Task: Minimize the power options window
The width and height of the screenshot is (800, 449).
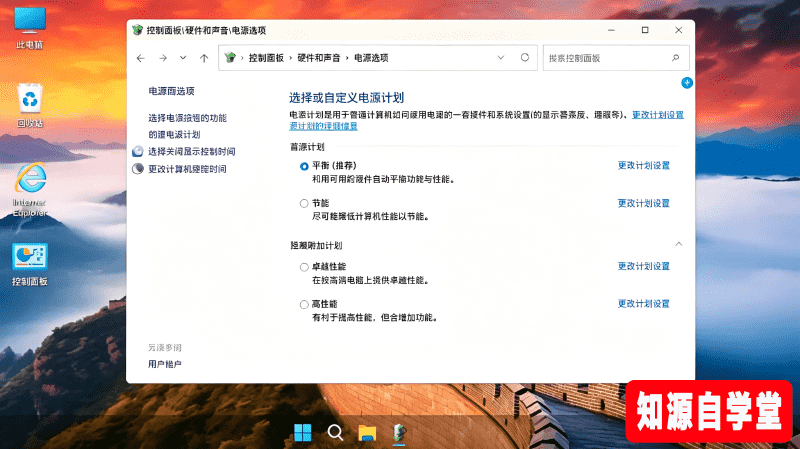Action: (611, 30)
